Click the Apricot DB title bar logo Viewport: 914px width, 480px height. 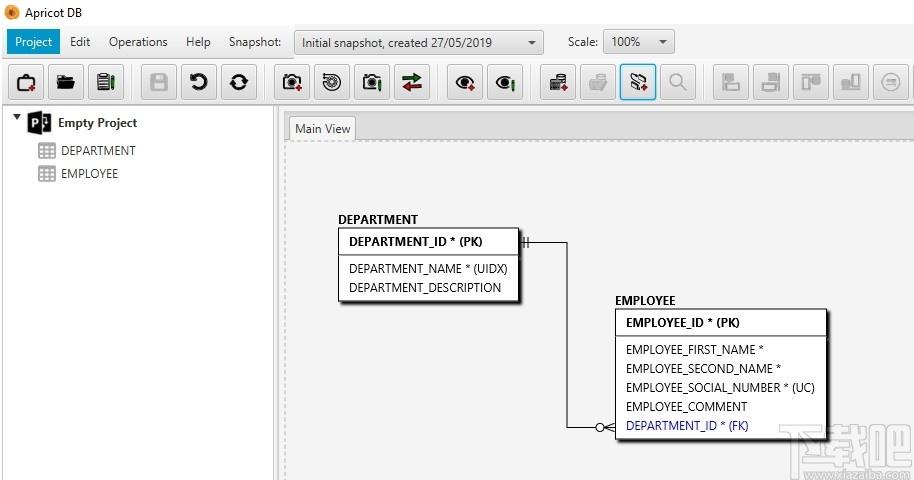(12, 12)
